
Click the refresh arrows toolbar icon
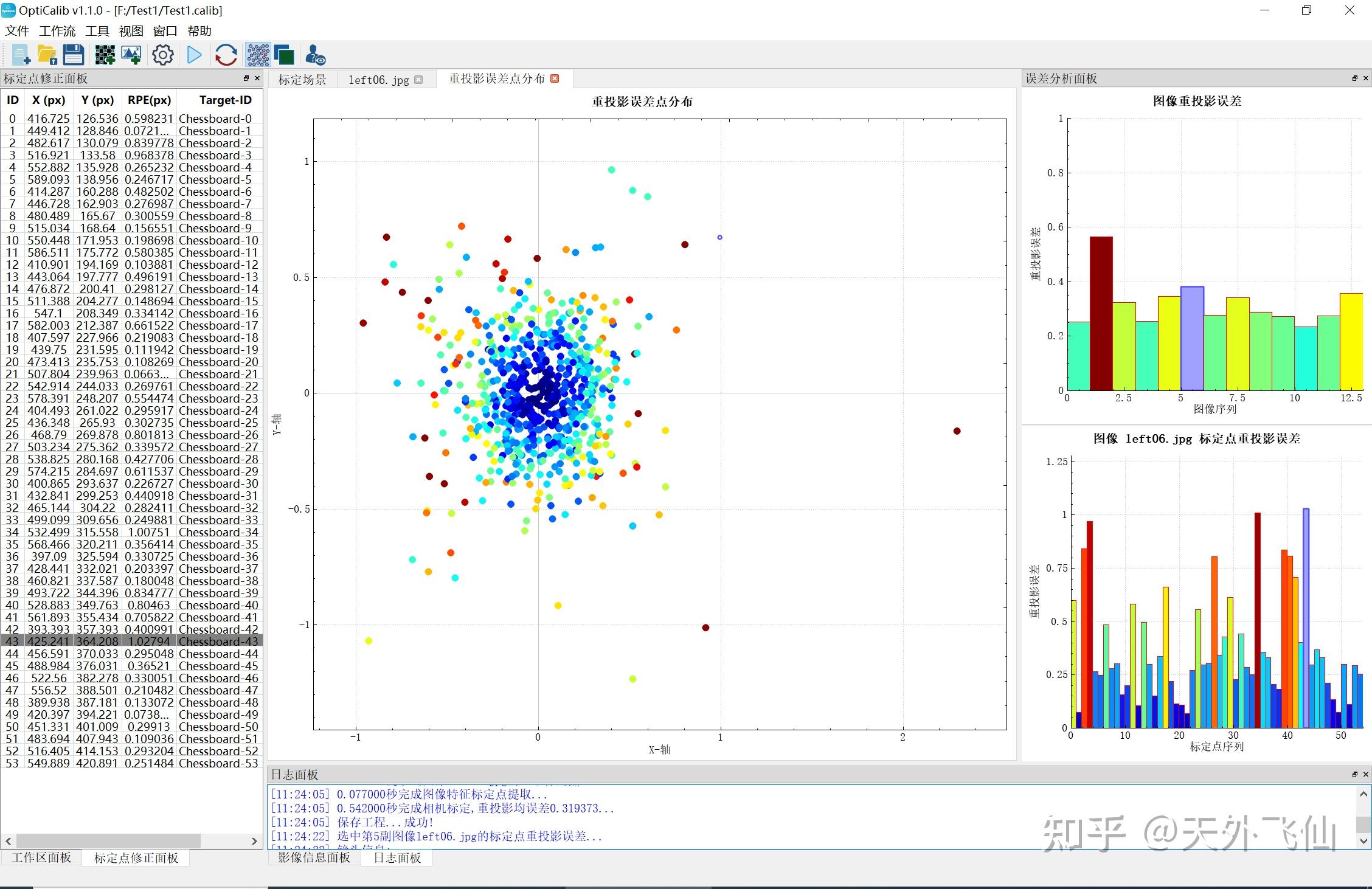(x=226, y=55)
